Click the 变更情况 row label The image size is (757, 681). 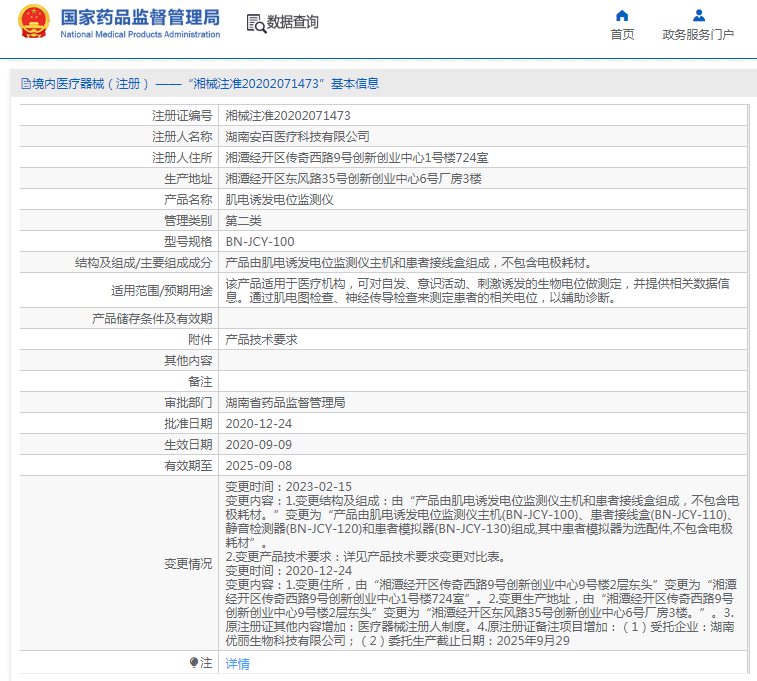[188, 564]
